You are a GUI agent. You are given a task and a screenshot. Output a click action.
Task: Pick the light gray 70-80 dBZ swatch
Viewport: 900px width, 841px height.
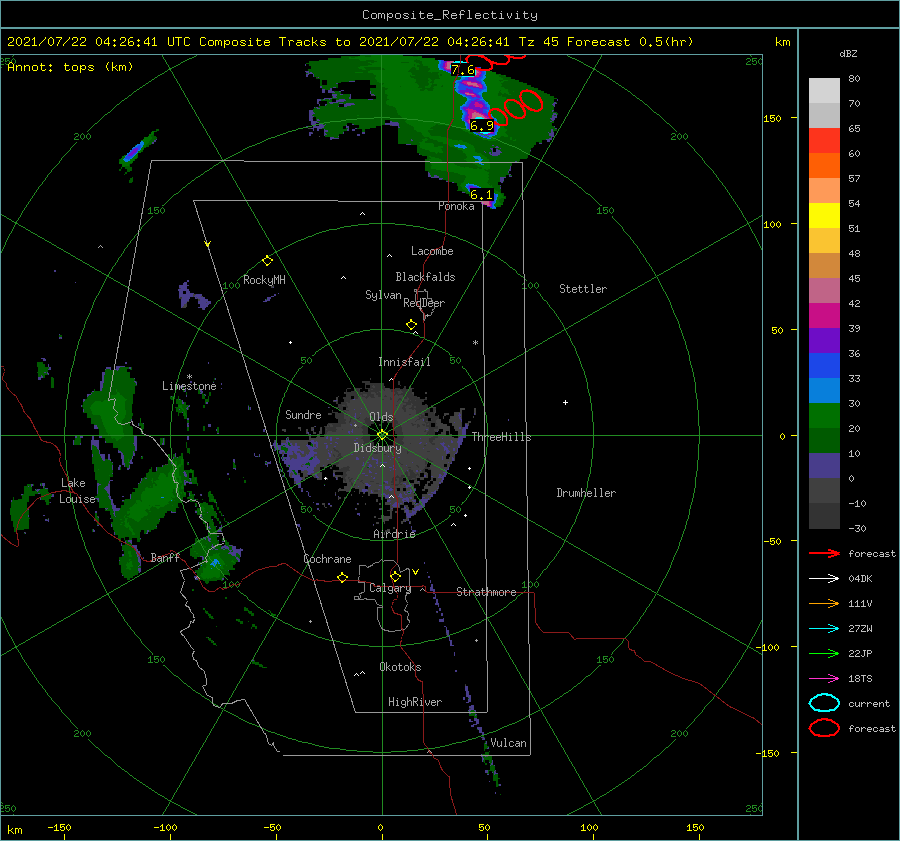[824, 90]
